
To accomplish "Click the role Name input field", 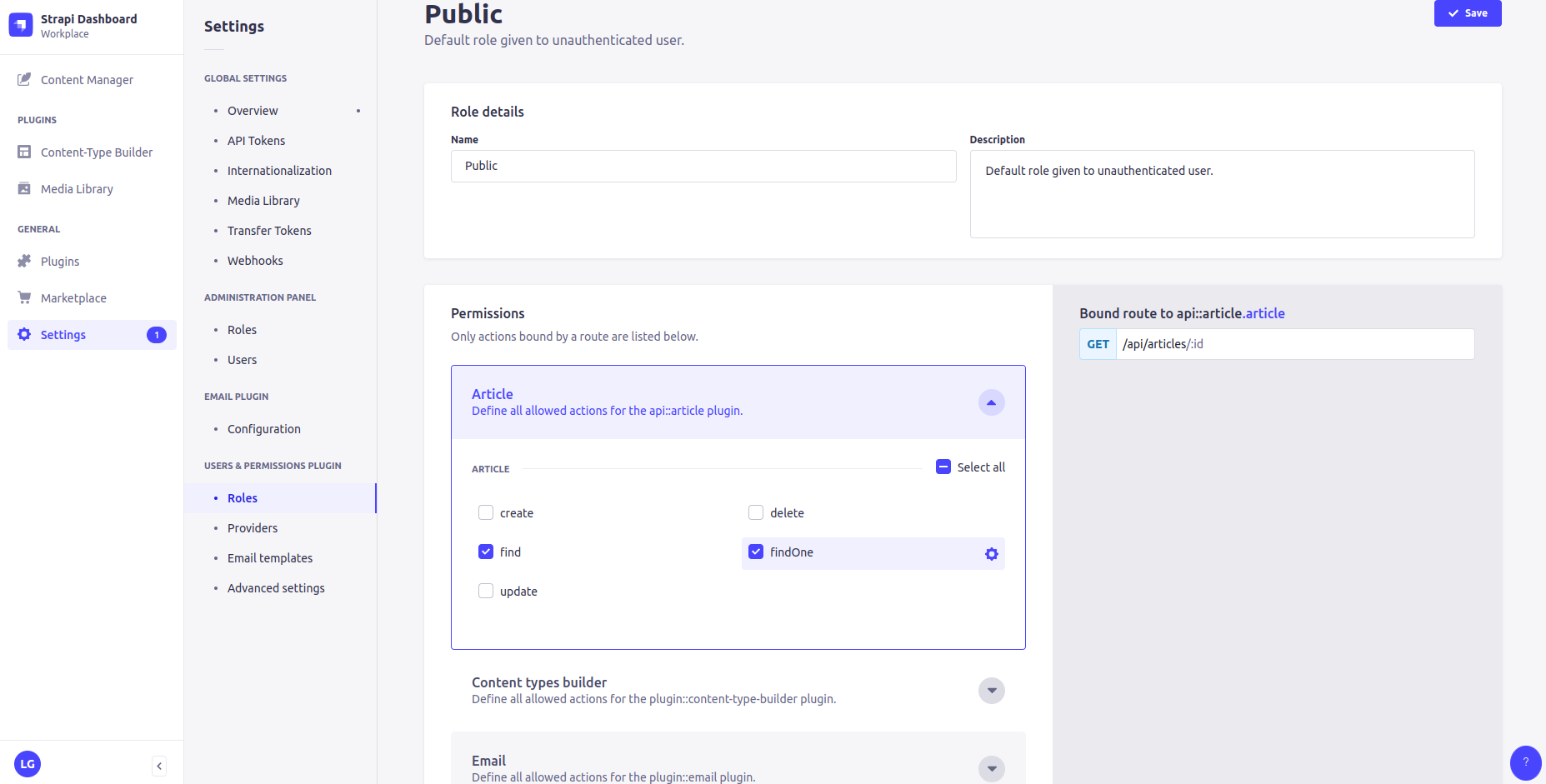I will pyautogui.click(x=703, y=166).
